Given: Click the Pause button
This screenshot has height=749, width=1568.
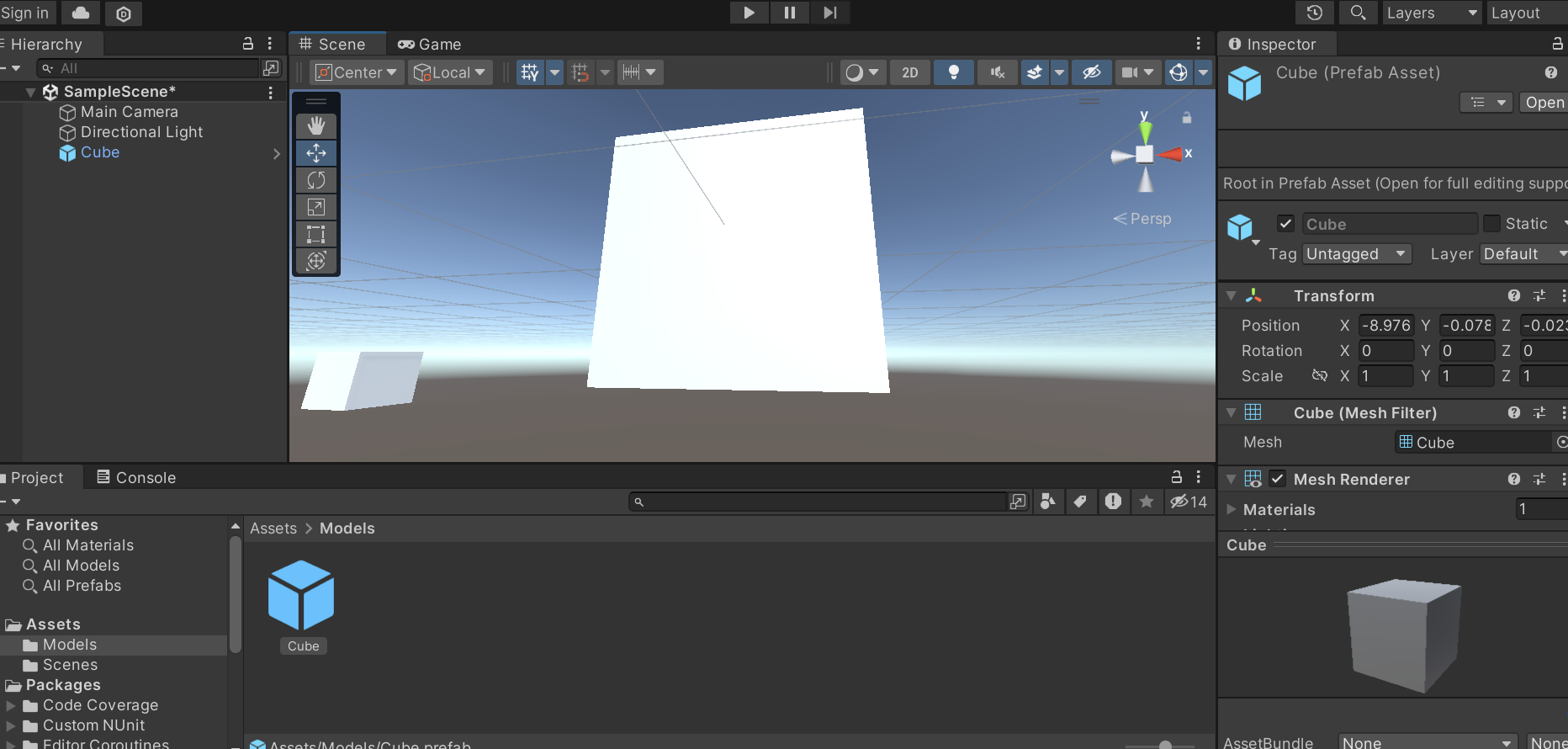Looking at the screenshot, I should pyautogui.click(x=789, y=13).
